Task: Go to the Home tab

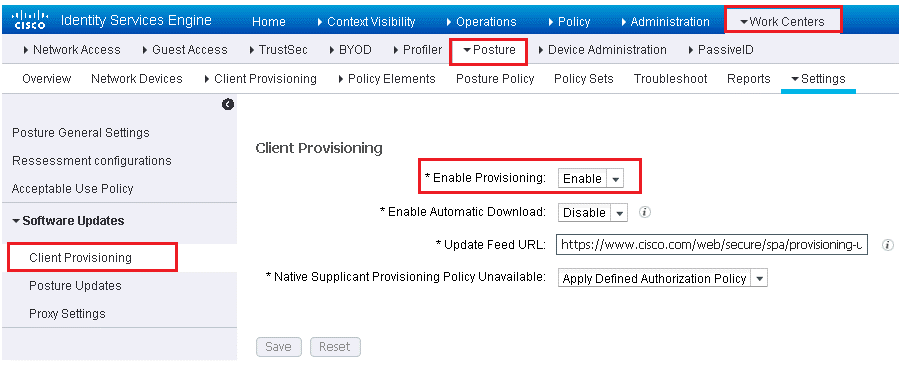Action: pos(269,22)
